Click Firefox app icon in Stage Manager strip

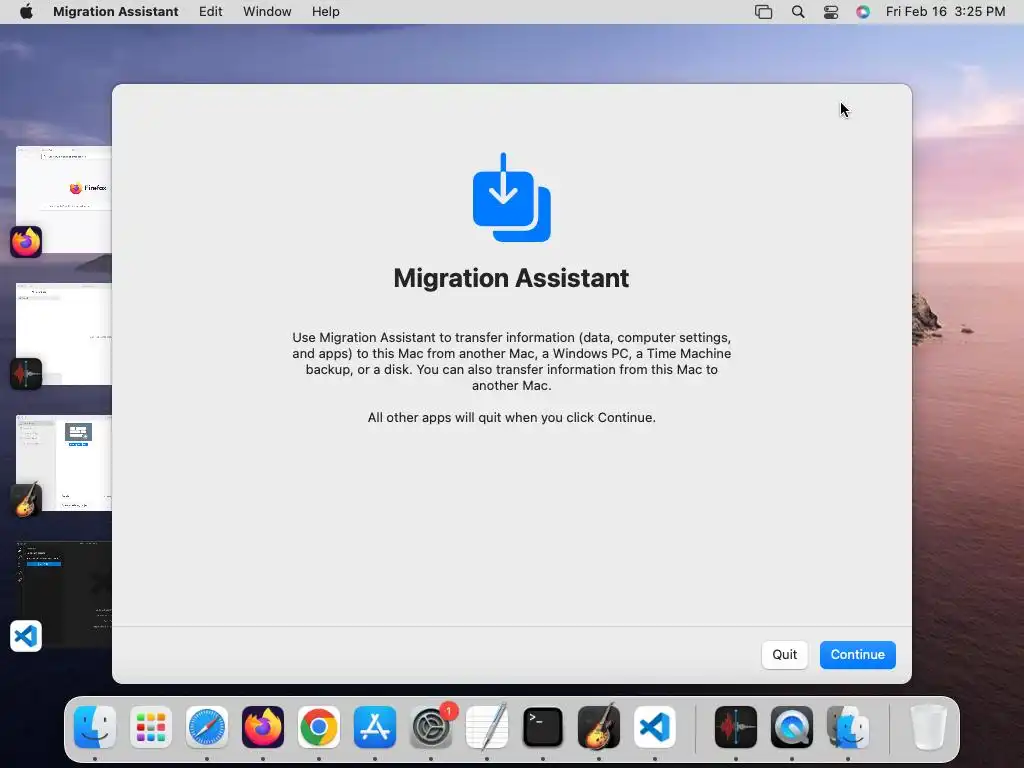(x=26, y=242)
